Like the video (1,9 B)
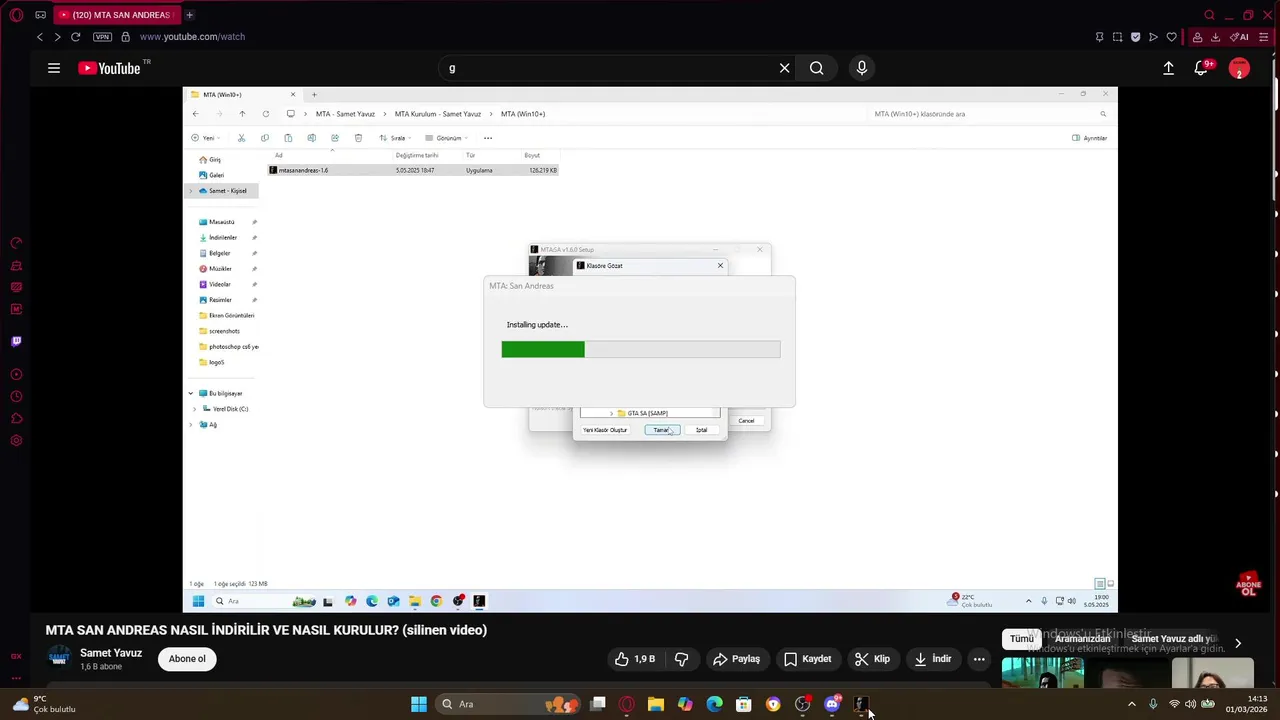This screenshot has height=720, width=1280. 634,659
